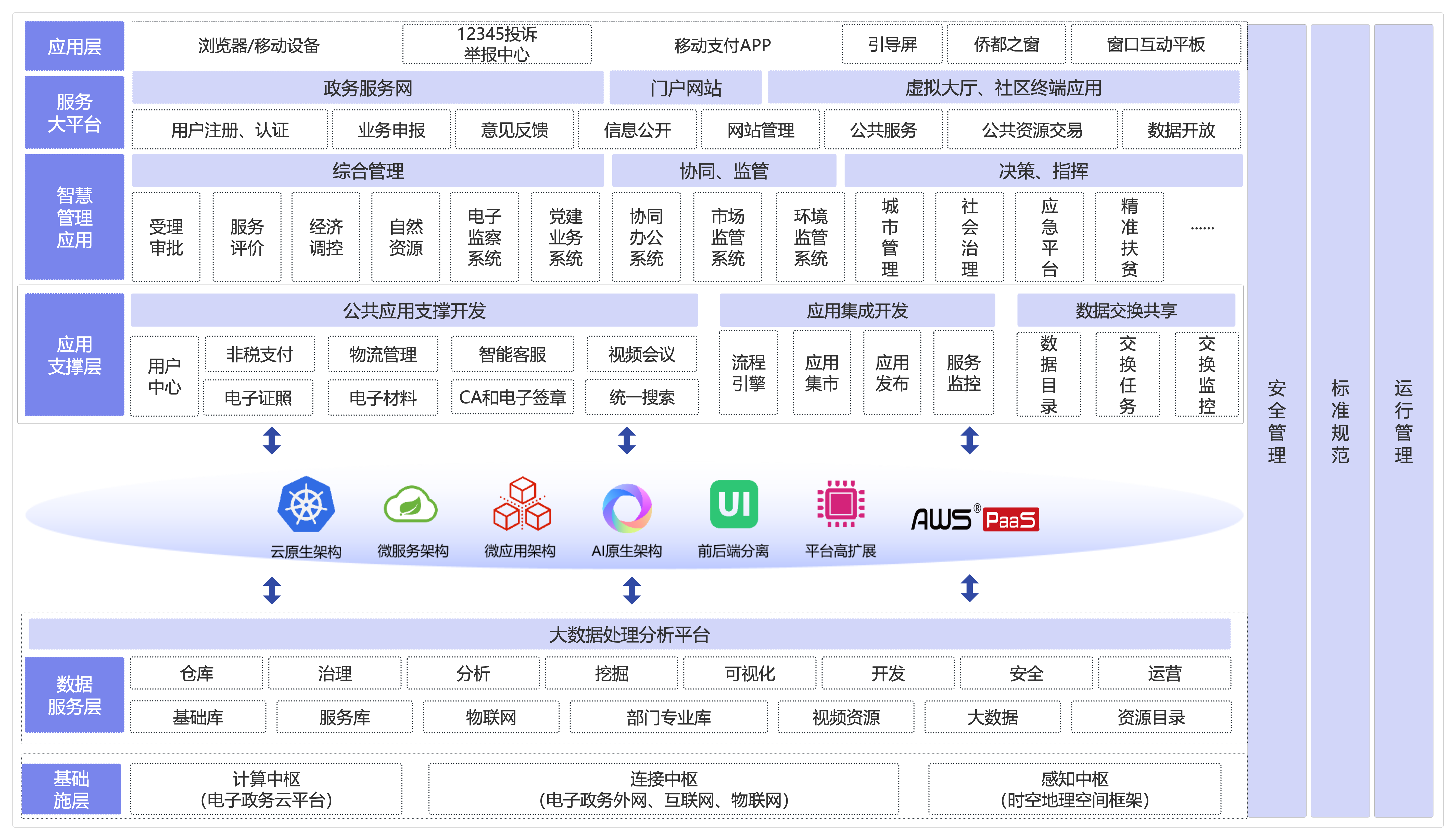Image resolution: width=1456 pixels, height=840 pixels.
Task: Click the 党建业务系统 box
Action: pos(565,237)
